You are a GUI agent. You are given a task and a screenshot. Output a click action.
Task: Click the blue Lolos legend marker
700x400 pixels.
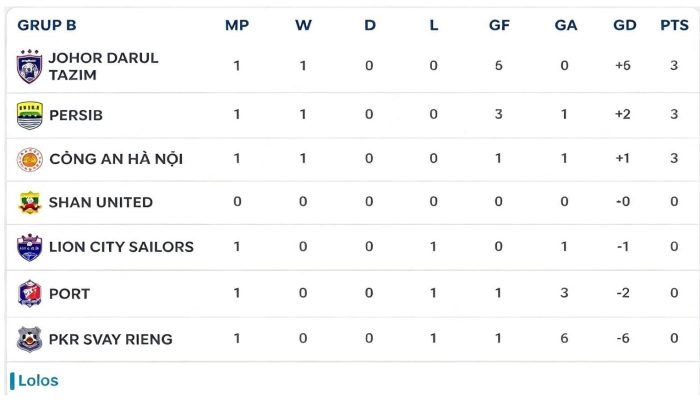[x=12, y=381]
